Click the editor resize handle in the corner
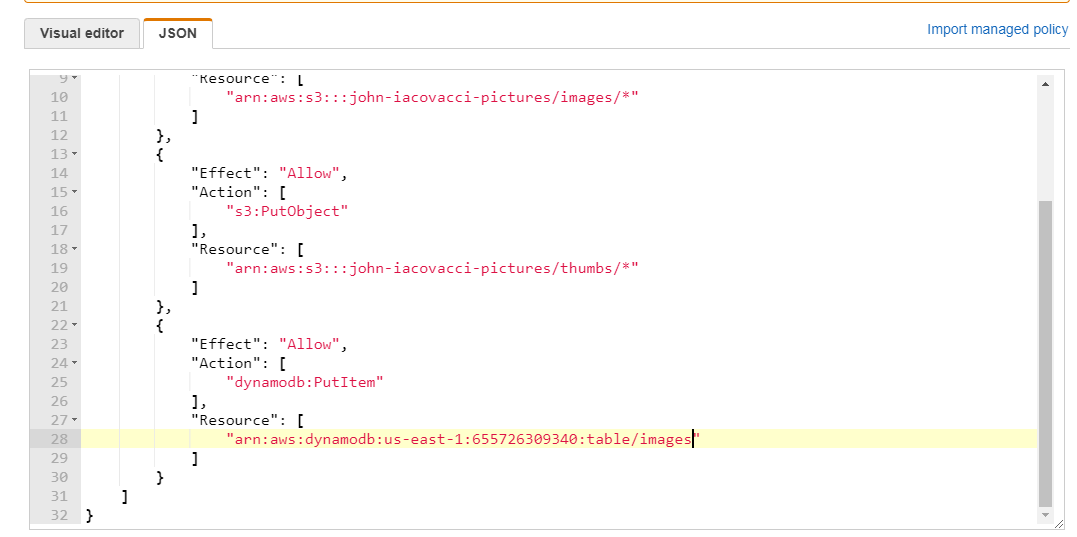The image size is (1077, 537). 1059,524
